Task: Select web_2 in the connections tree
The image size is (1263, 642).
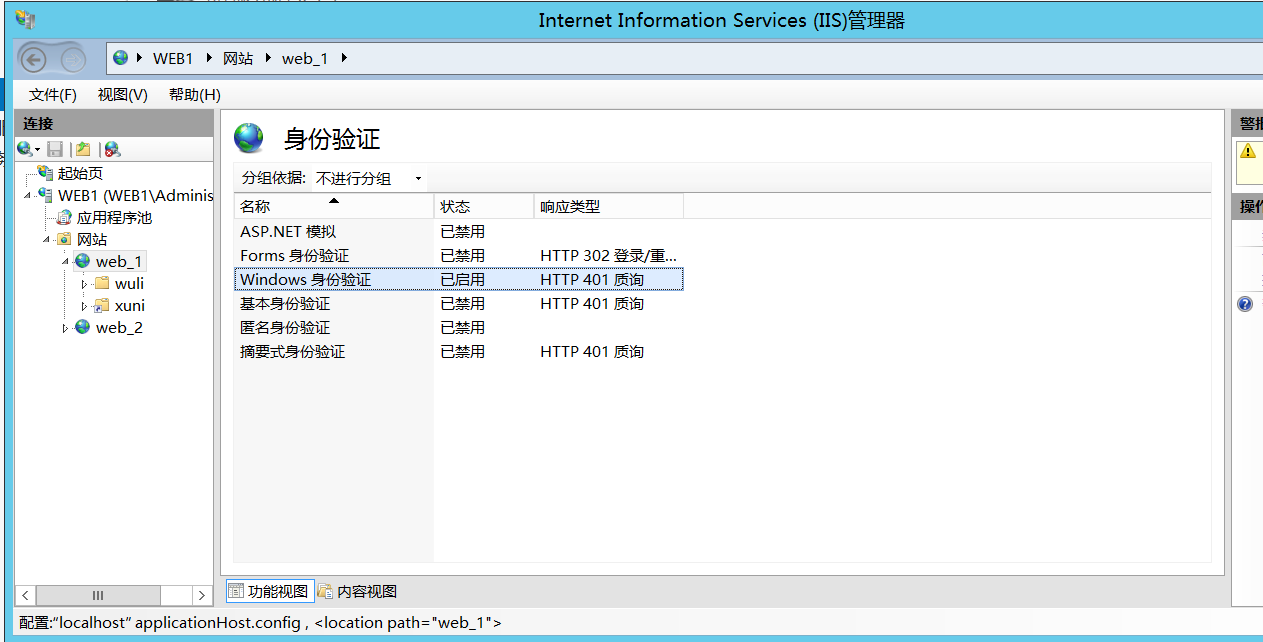Action: point(119,327)
